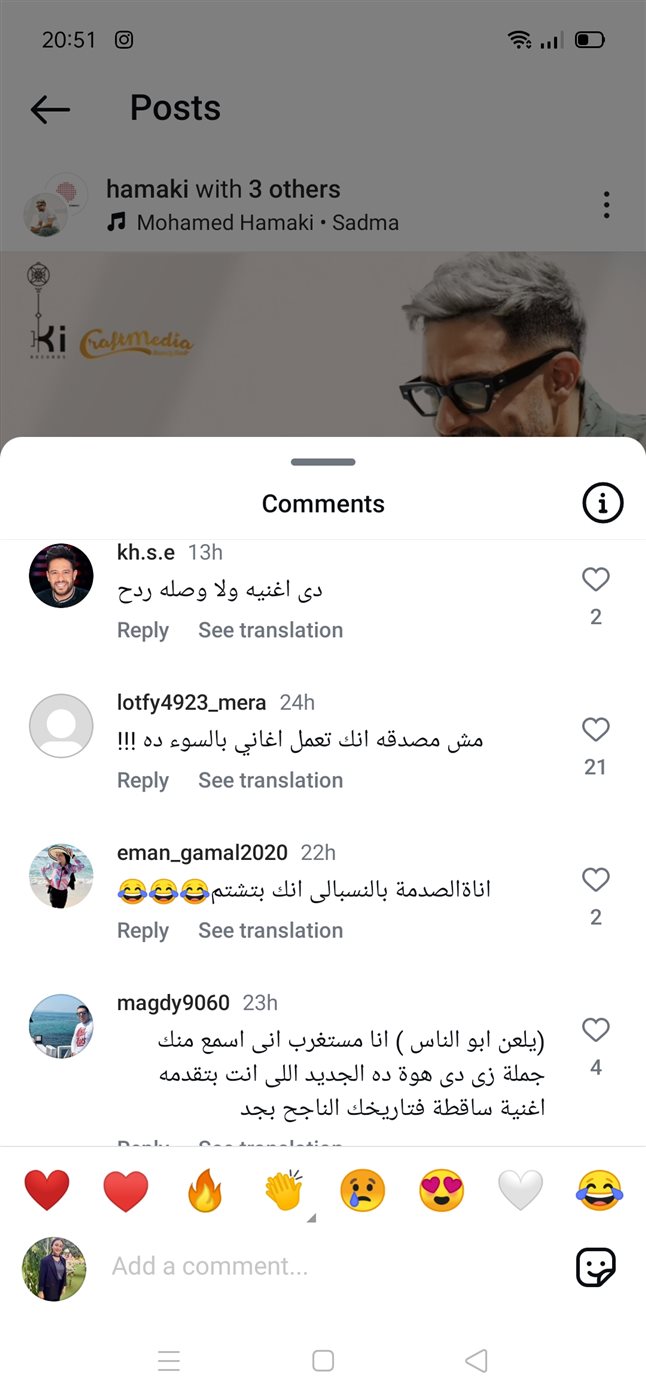Insert the crying face emoji
This screenshot has width=646, height=1400.
coord(362,1192)
